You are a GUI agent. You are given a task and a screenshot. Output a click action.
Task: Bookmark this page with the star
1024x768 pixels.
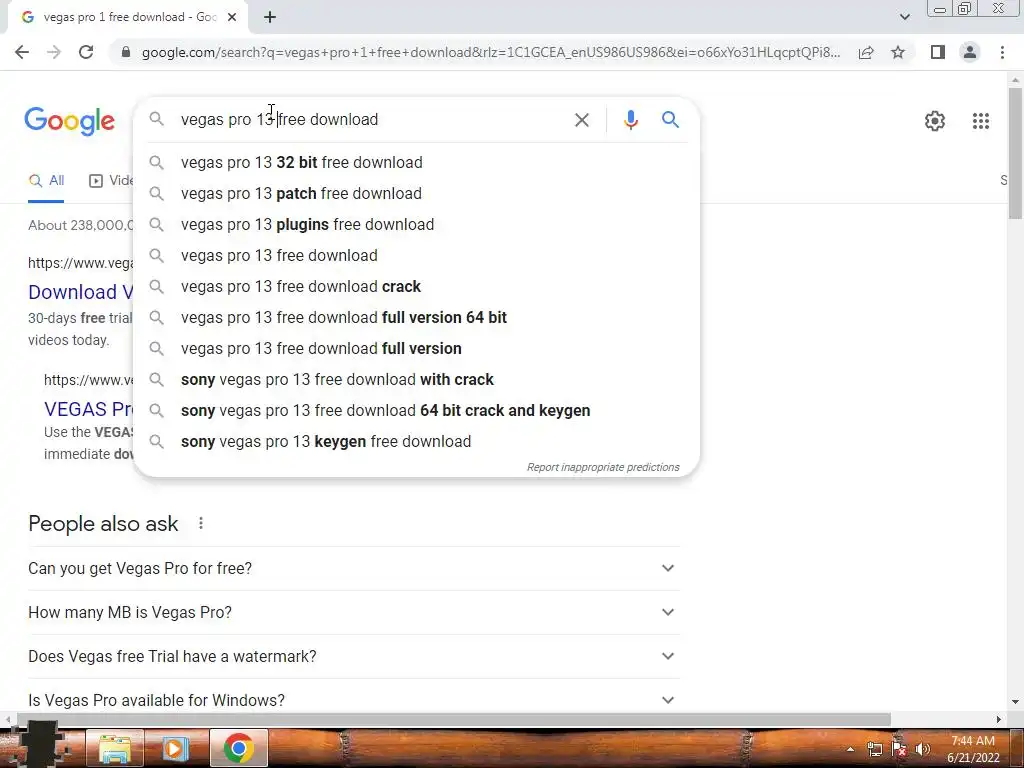tap(898, 52)
